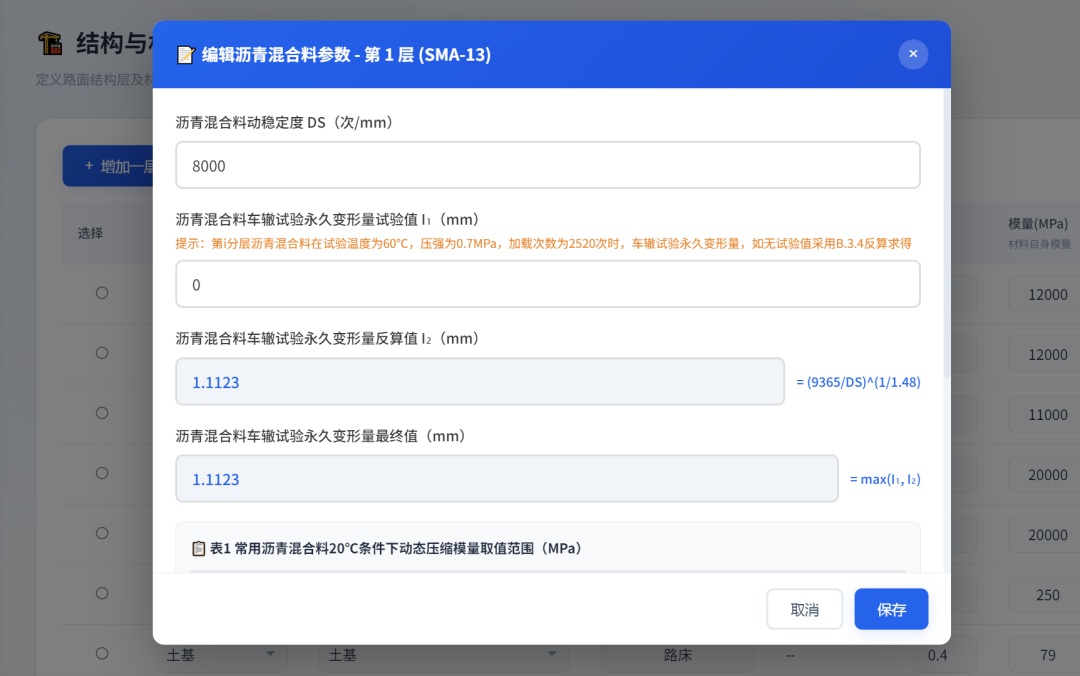Click the modulus cell showing 250

pyautogui.click(x=1044, y=595)
